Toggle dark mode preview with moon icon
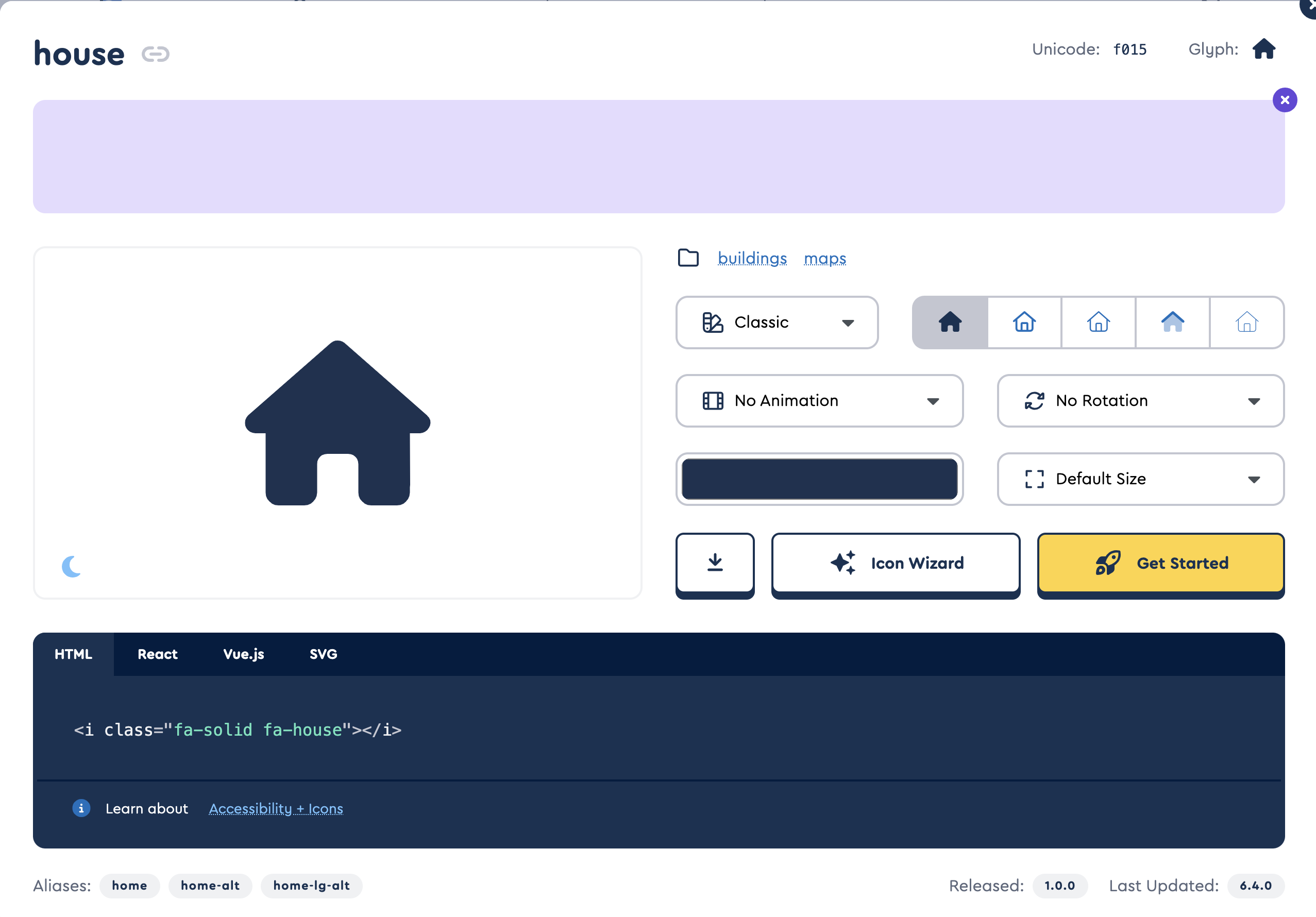This screenshot has width=1316, height=917. [71, 567]
